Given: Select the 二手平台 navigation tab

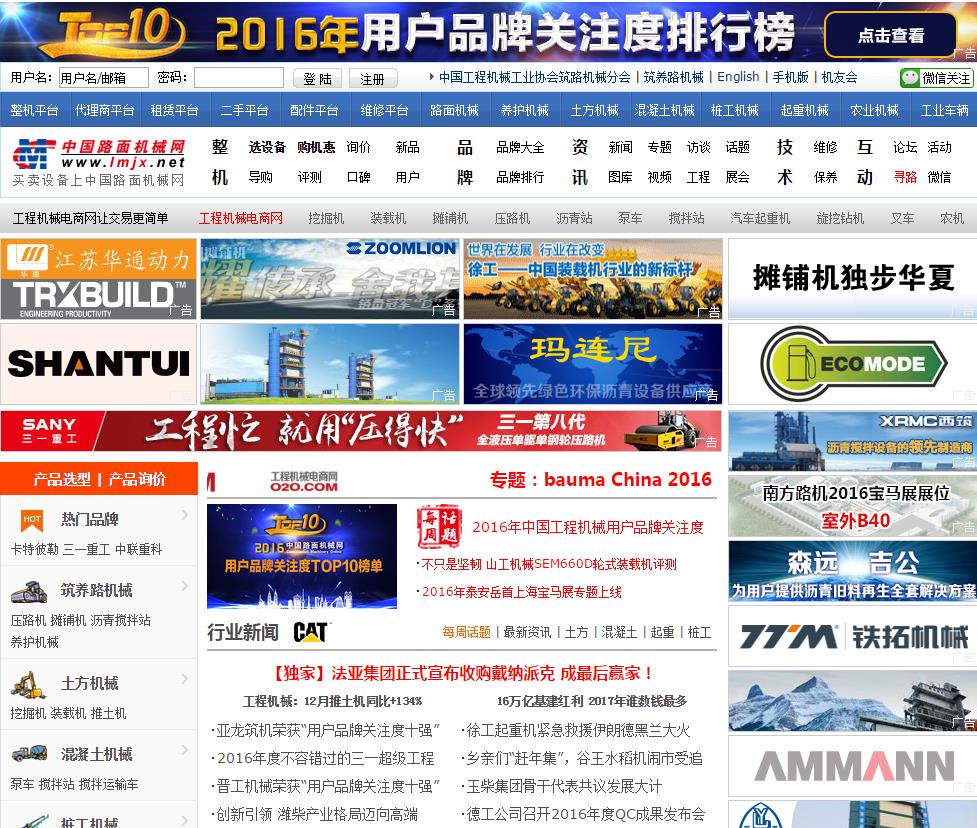Looking at the screenshot, I should point(244,110).
